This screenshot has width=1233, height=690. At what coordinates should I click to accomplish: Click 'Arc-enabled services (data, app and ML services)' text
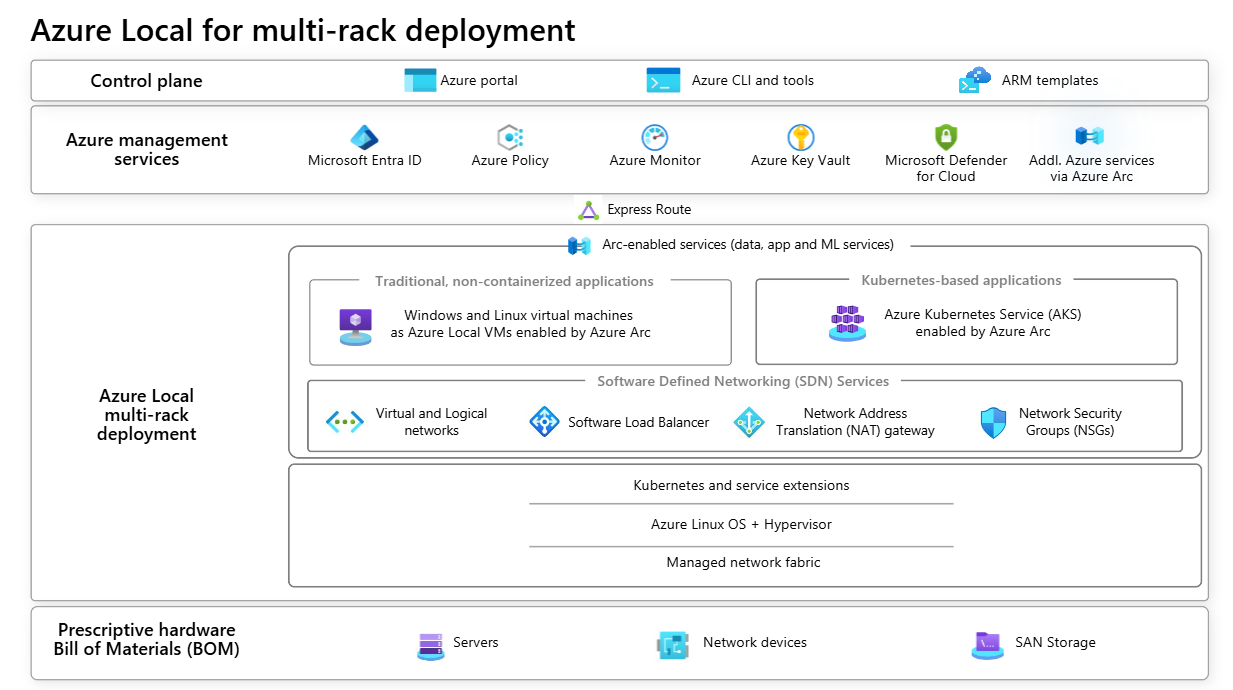click(748, 244)
